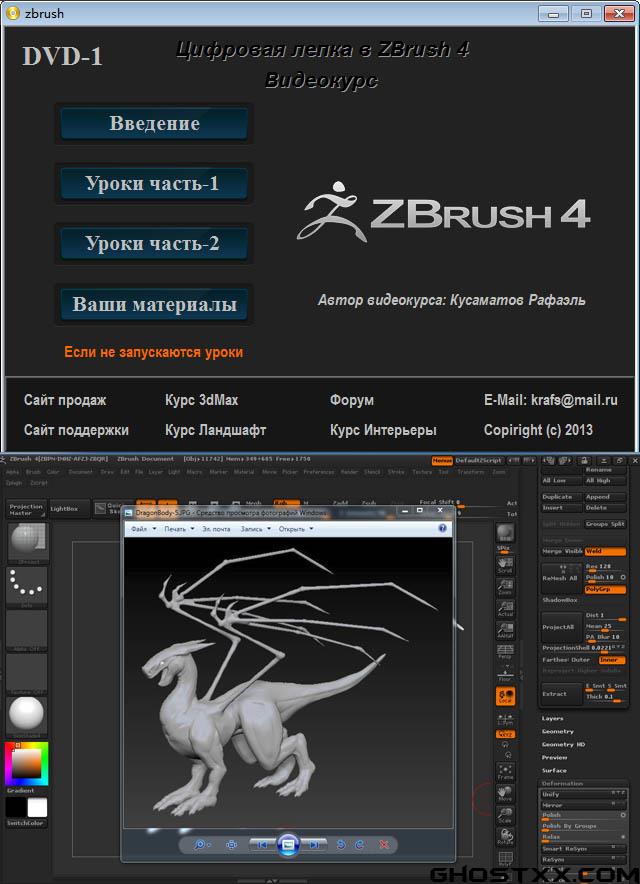The height and width of the screenshot is (884, 640).
Task: Click the Duplicate subtool button
Action: [562, 497]
